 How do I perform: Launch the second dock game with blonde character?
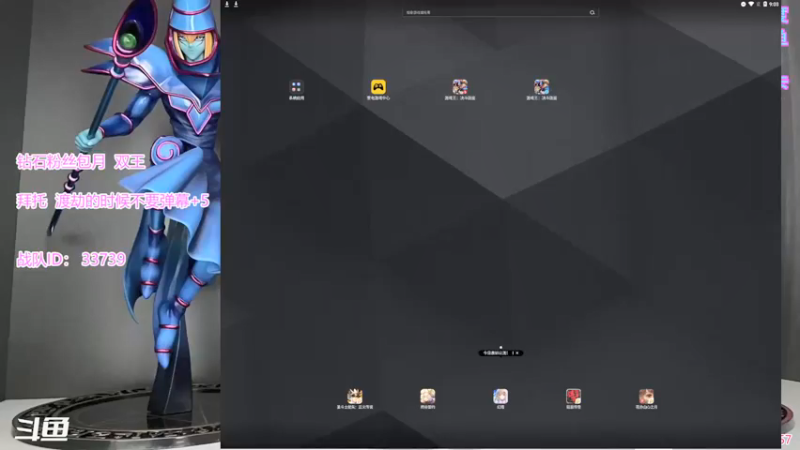(x=428, y=396)
